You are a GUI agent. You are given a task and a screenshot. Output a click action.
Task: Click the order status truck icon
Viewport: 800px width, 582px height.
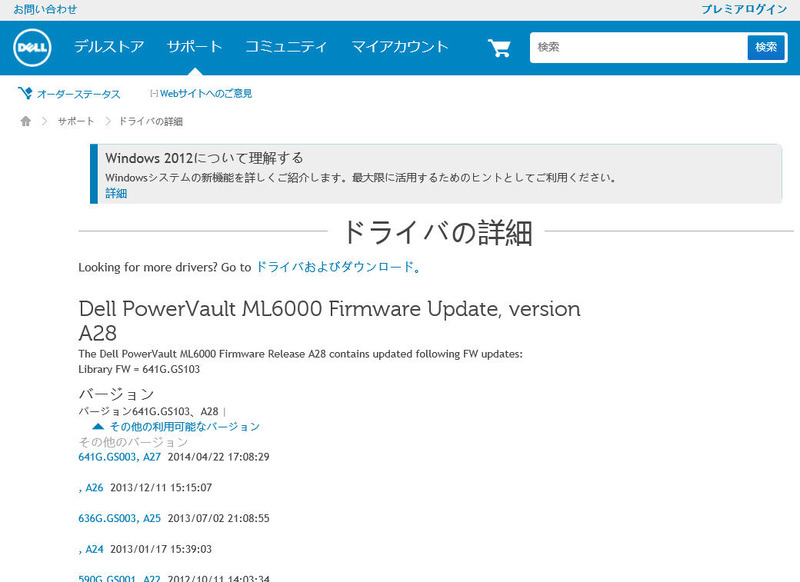25,93
